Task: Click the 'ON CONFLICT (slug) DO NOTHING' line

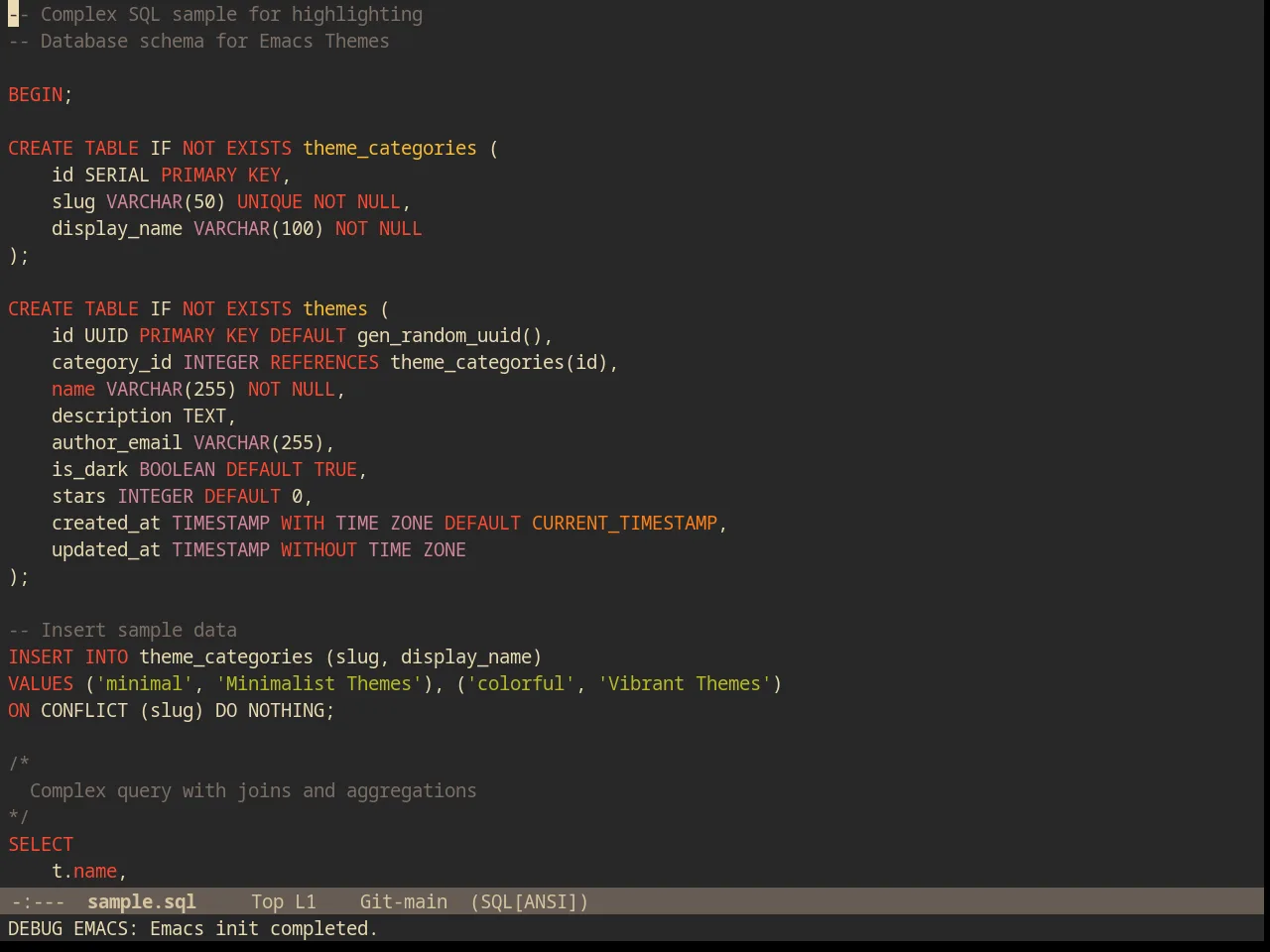Action: coord(172,710)
